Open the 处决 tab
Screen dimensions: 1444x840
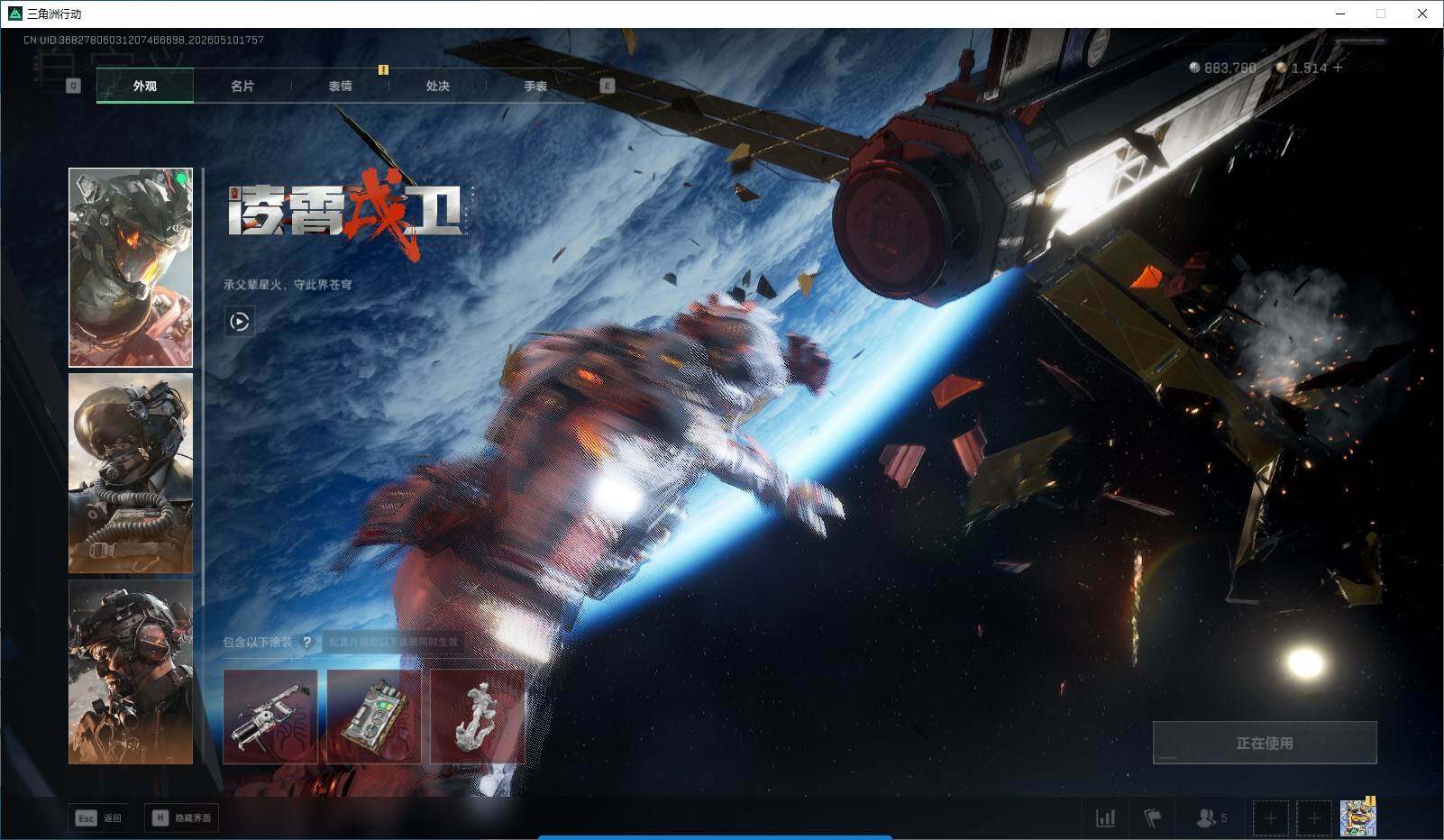tap(437, 86)
